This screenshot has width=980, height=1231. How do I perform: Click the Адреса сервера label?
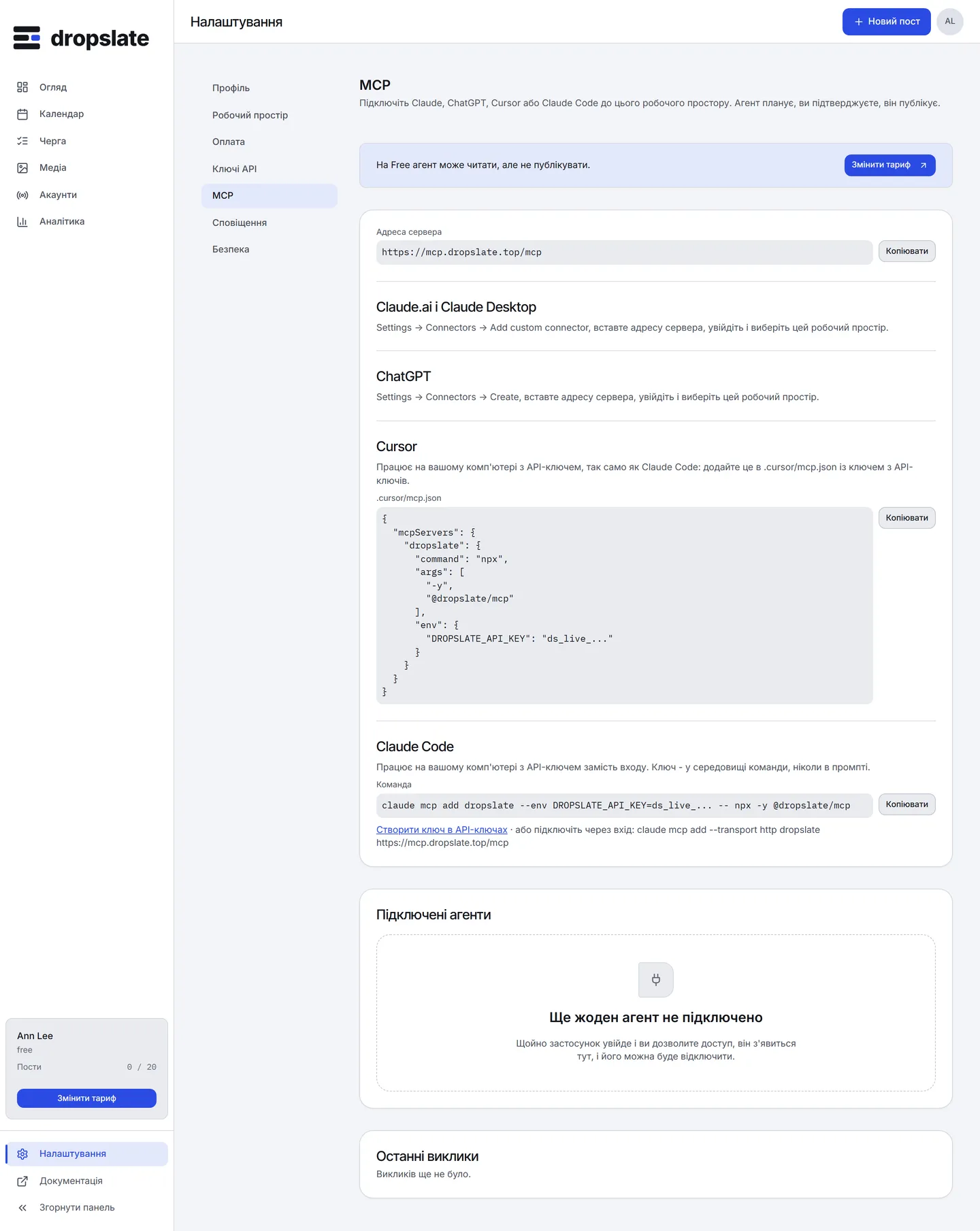click(409, 232)
